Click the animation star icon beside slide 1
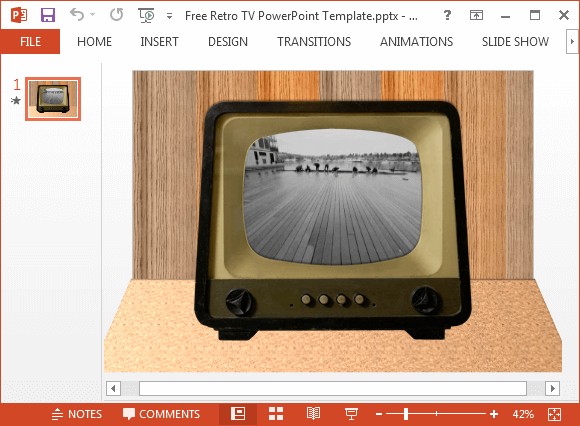This screenshot has width=580, height=426. point(16,100)
